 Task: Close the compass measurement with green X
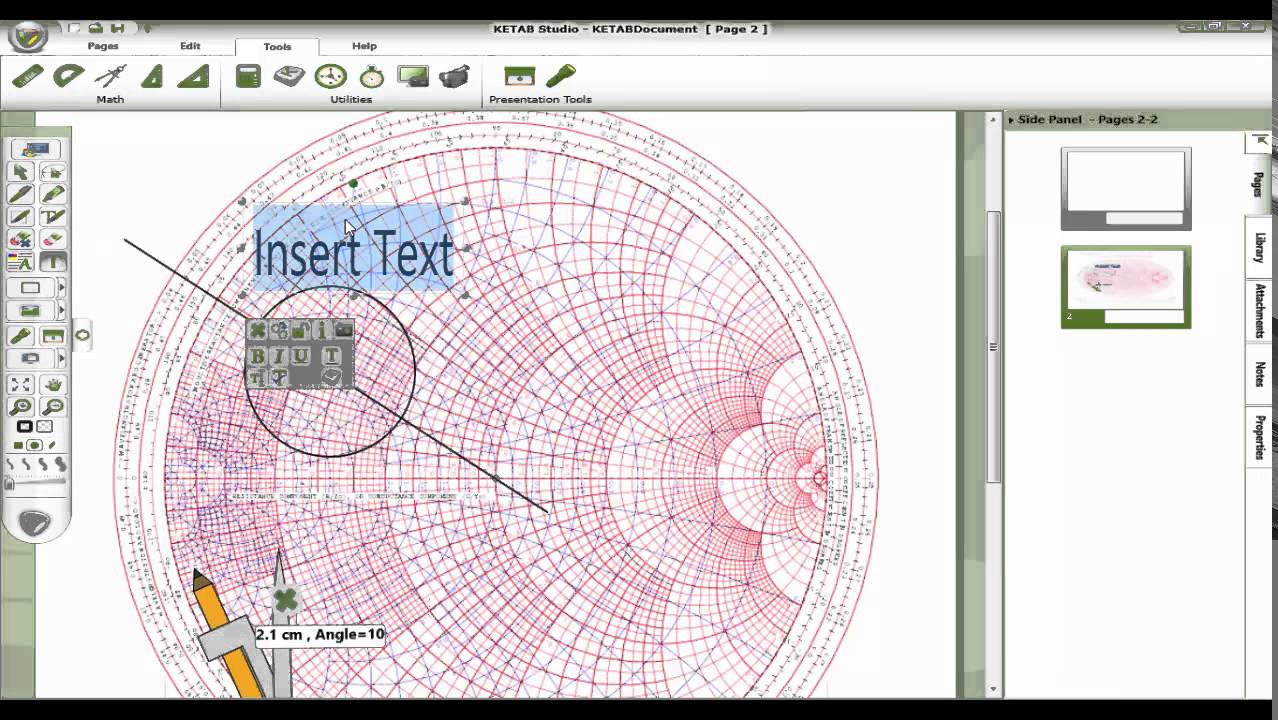(286, 600)
